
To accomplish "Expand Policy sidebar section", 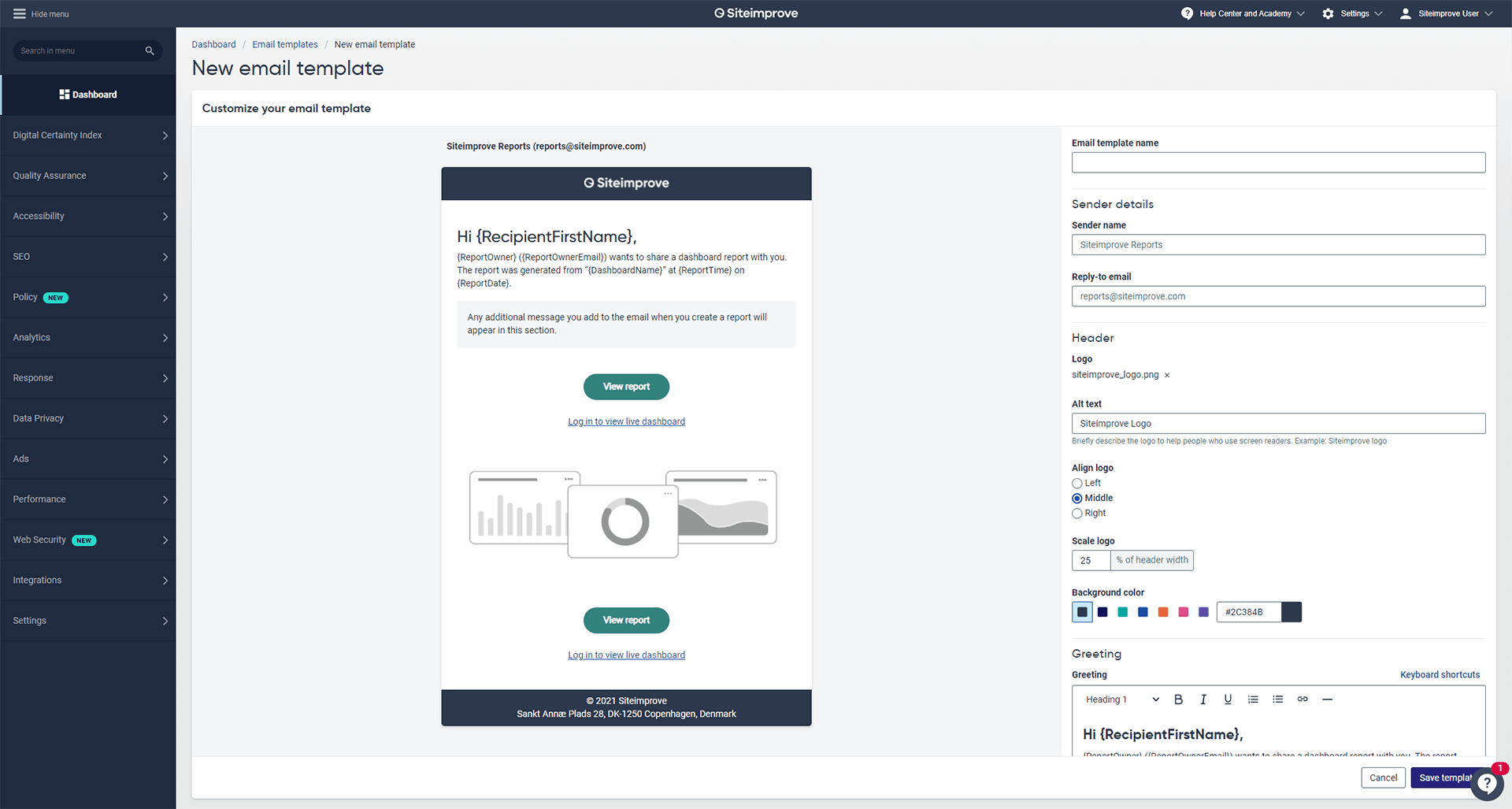I will coord(88,297).
